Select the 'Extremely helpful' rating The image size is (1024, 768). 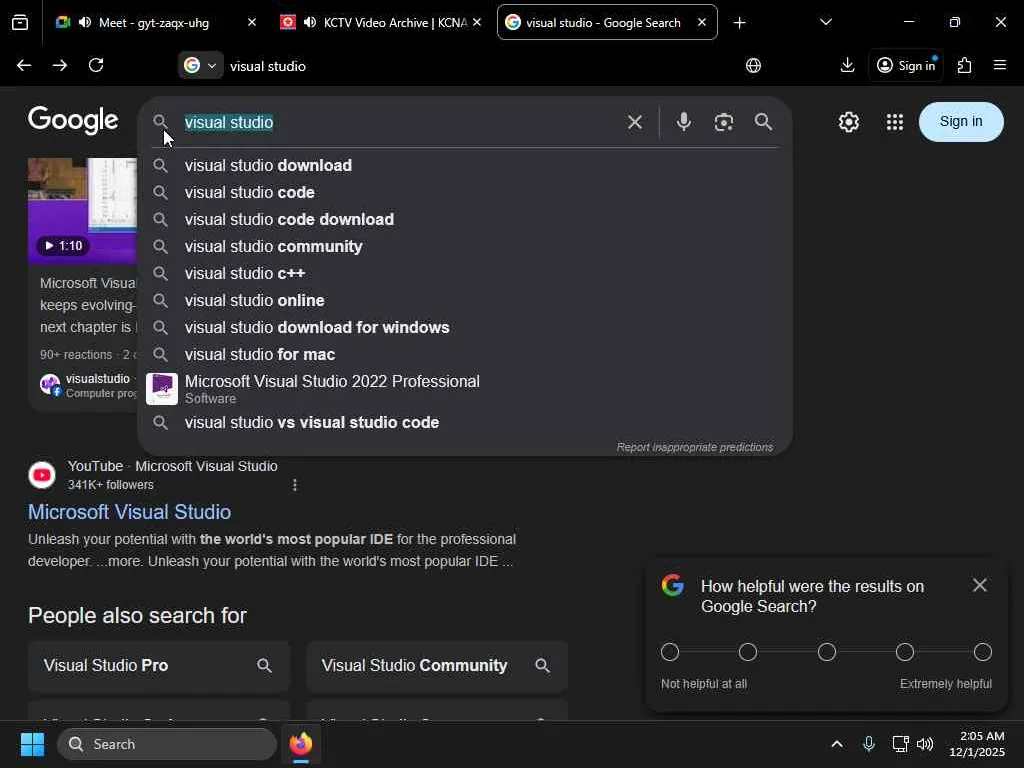tap(983, 652)
